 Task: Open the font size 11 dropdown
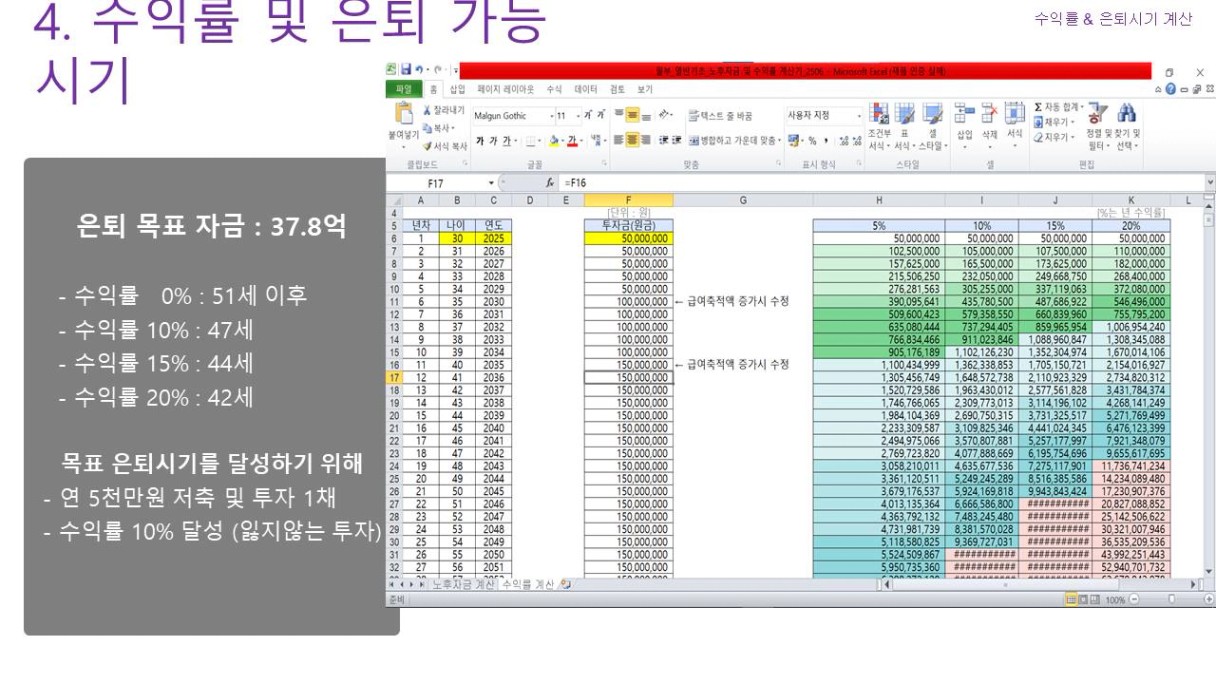pos(578,116)
